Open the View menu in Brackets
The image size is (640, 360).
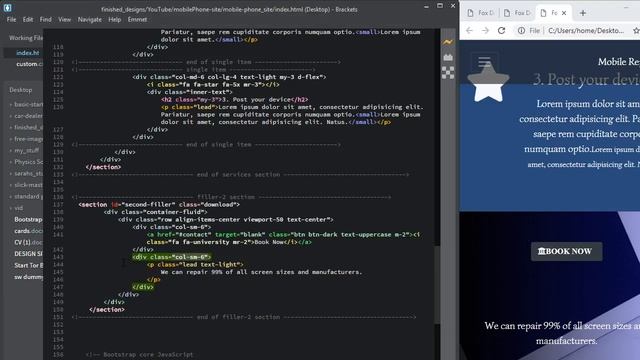click(x=64, y=19)
